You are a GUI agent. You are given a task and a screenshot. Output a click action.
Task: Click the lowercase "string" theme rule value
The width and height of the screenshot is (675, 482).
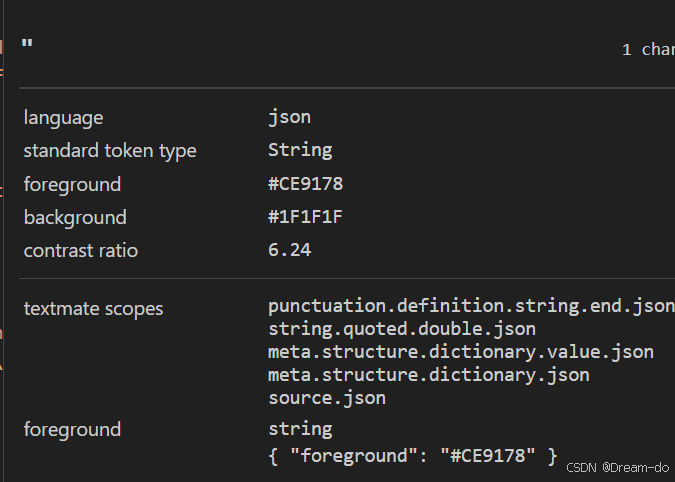click(300, 429)
